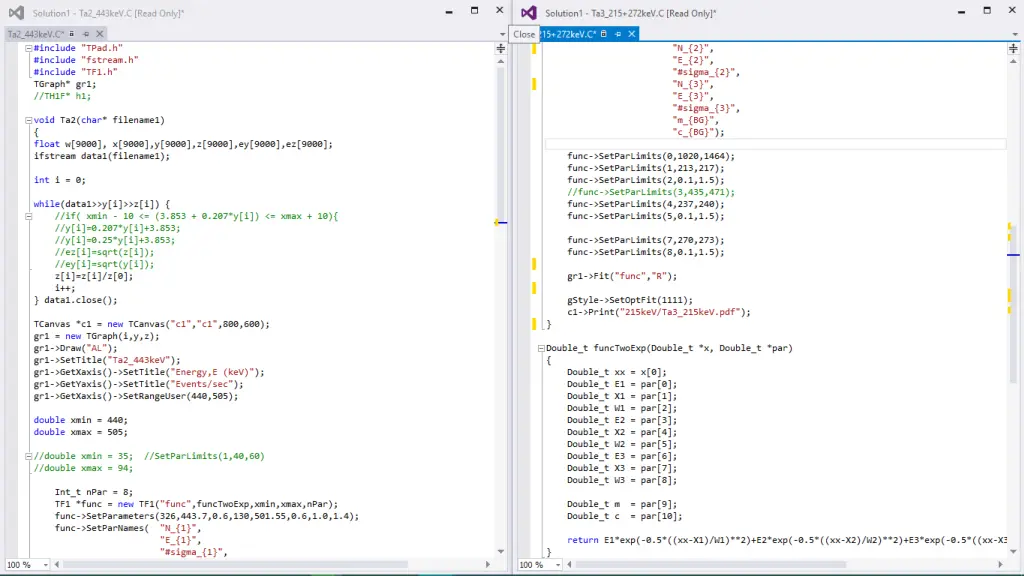The height and width of the screenshot is (576, 1024).
Task: Open document list dropdown in left window
Action: [x=502, y=35]
